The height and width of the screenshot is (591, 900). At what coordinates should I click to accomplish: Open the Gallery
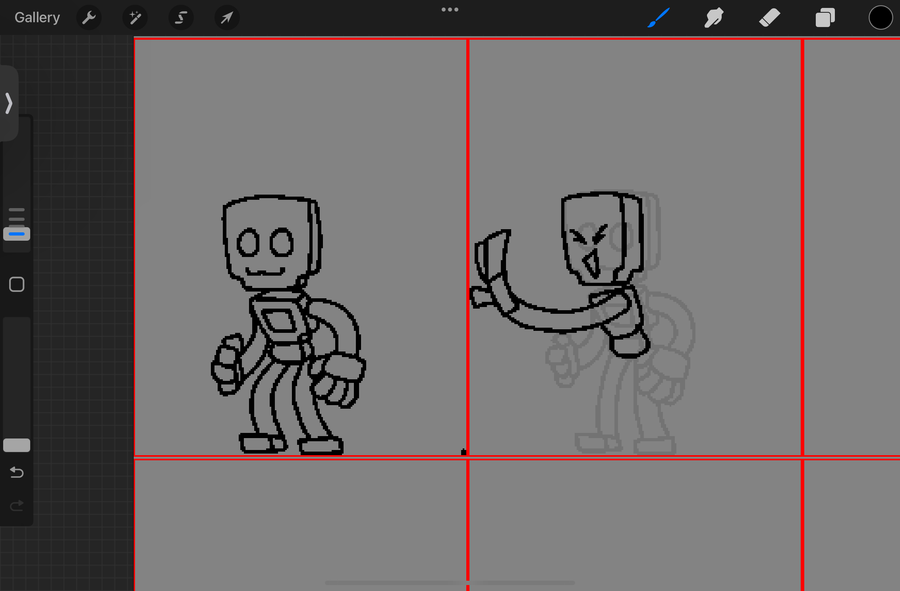[x=37, y=18]
